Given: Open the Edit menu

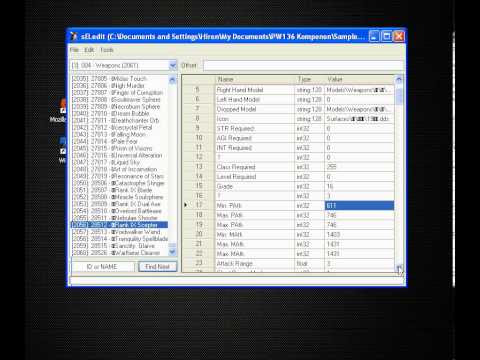Looking at the screenshot, I should click(x=89, y=50).
